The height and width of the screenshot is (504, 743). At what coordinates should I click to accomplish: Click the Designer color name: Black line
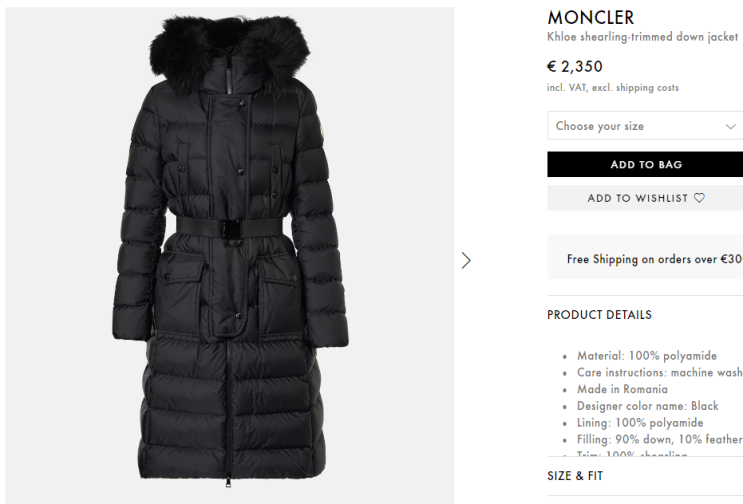(x=647, y=406)
